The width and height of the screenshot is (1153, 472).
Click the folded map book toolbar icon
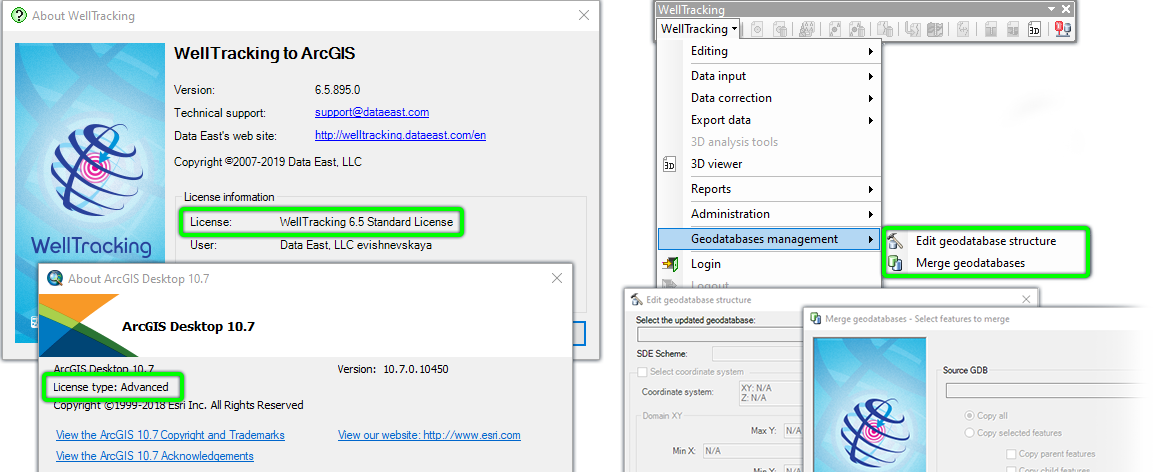click(x=935, y=29)
